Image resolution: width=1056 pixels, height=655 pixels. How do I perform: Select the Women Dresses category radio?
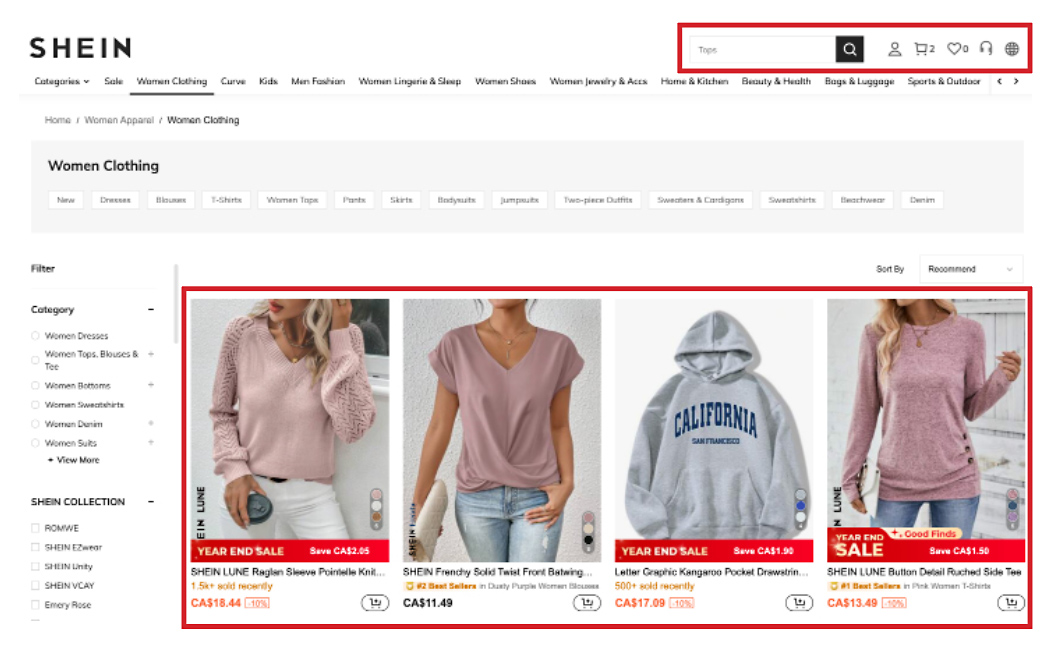(x=36, y=336)
